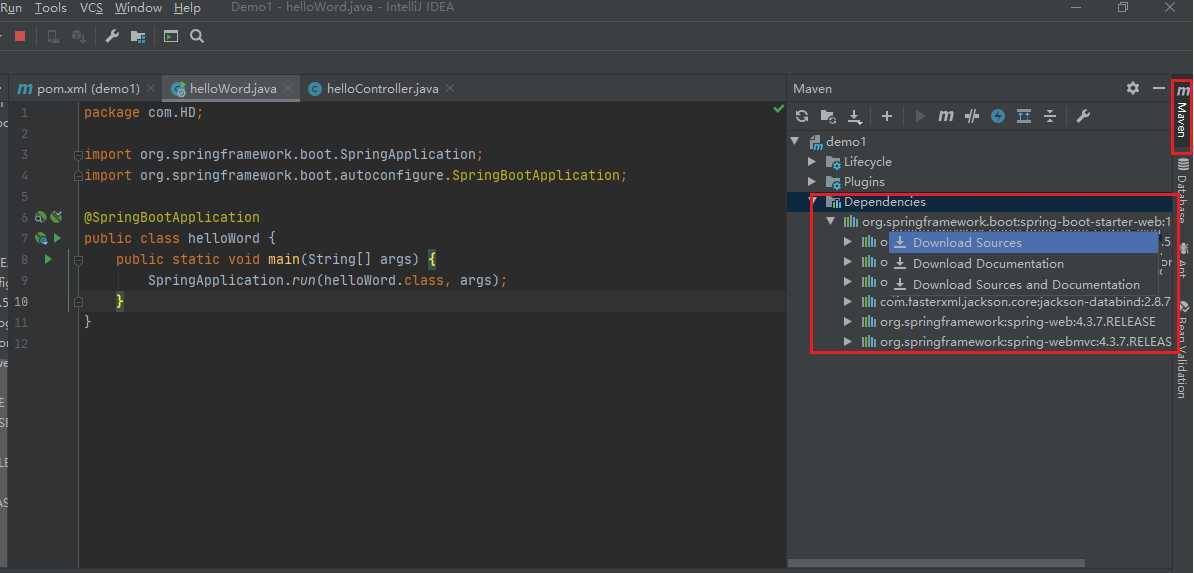Viewport: 1194px width, 573px height.
Task: Collapse the Dependencies node
Action: coord(812,202)
